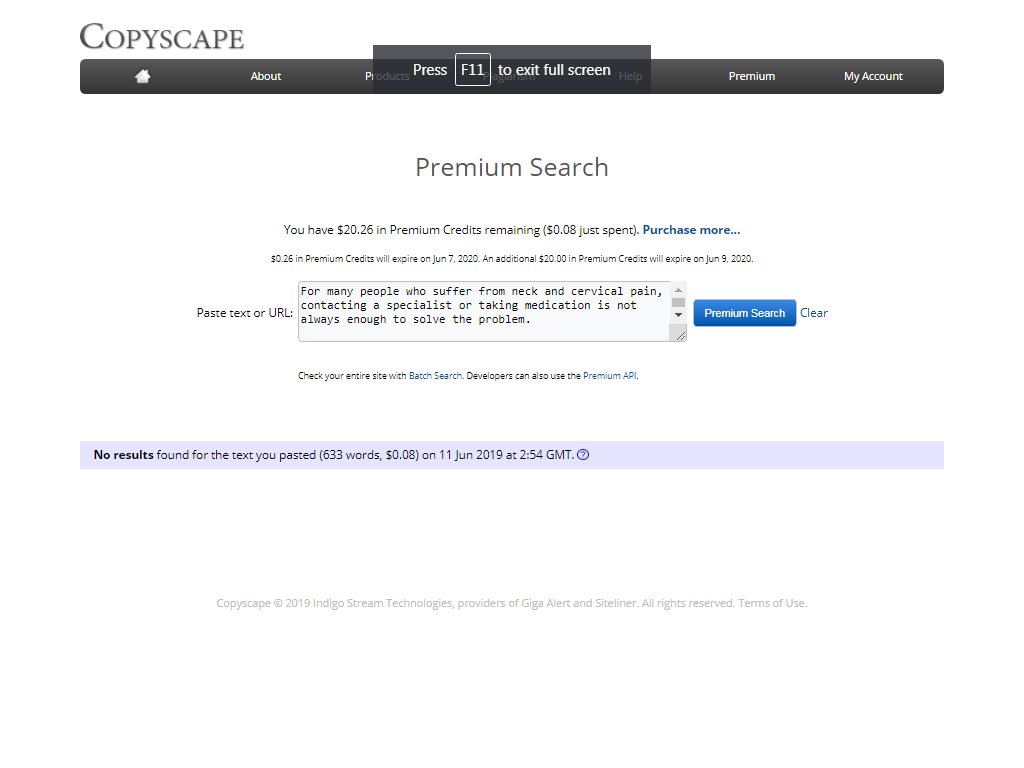The image size is (1024, 768).
Task: Follow the Purchase more link
Action: pos(691,230)
